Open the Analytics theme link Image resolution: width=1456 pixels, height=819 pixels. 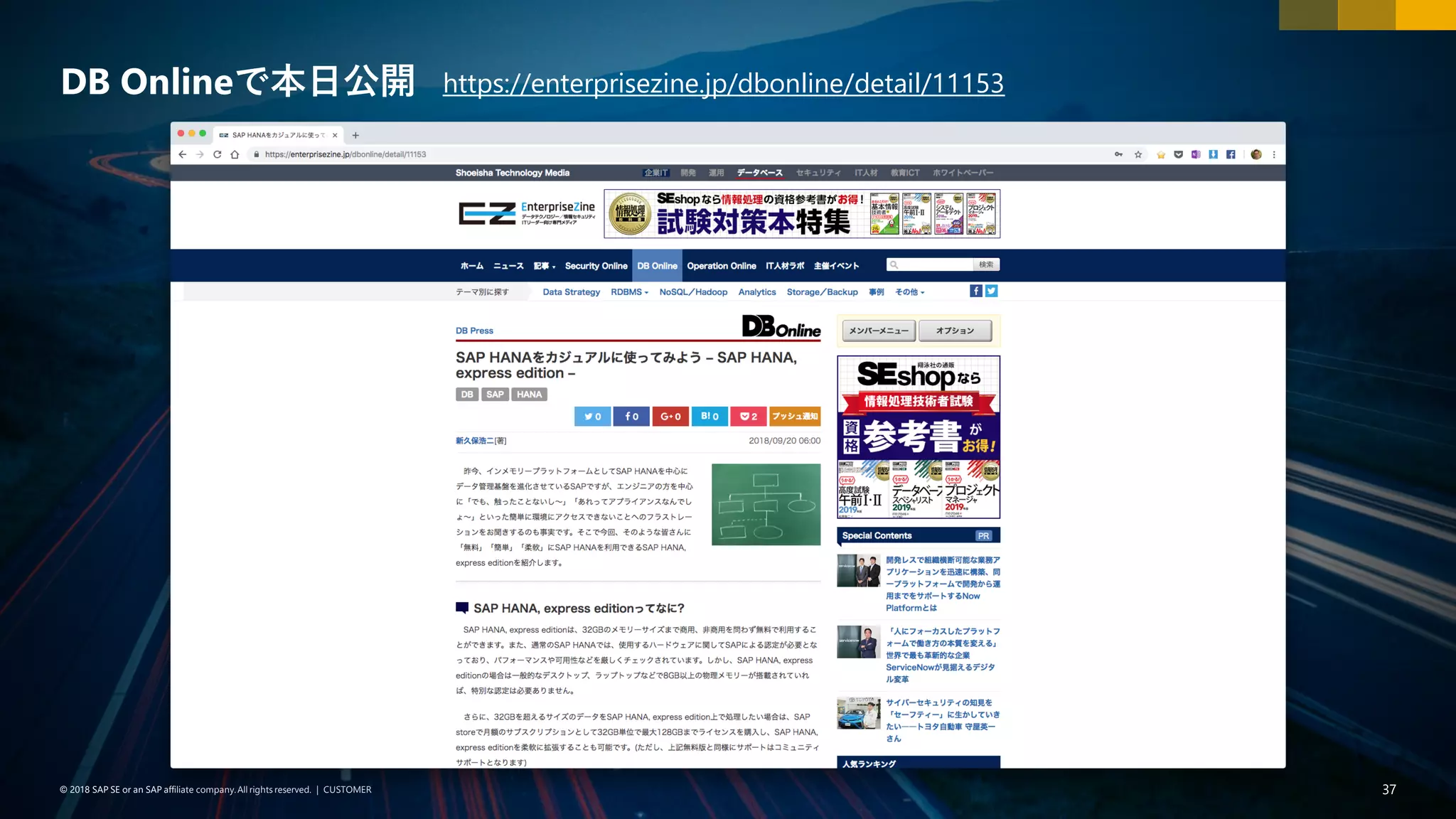(757, 292)
